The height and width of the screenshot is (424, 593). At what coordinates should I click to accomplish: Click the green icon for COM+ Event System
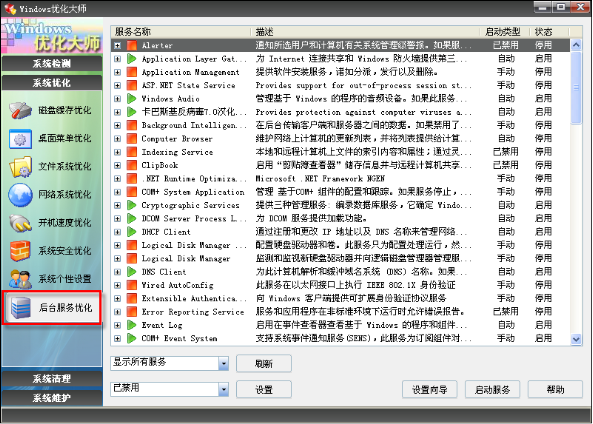pyautogui.click(x=131, y=338)
